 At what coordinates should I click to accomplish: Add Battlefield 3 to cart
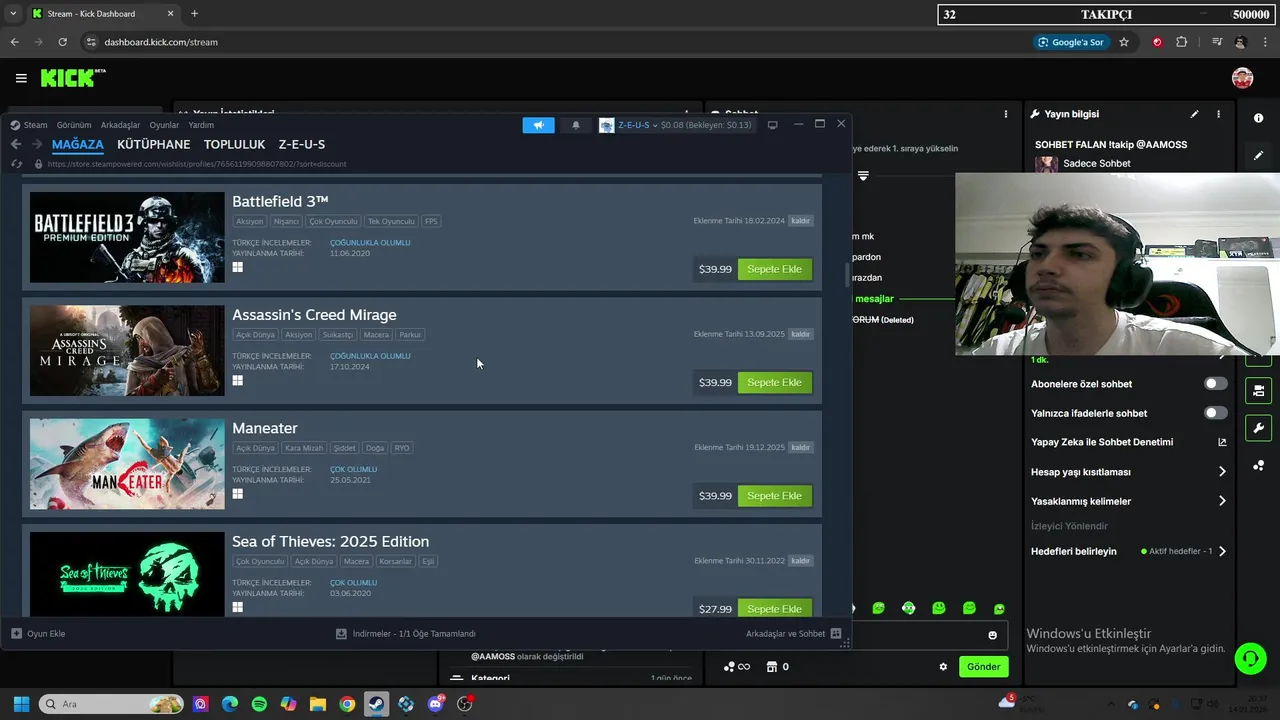(x=775, y=269)
